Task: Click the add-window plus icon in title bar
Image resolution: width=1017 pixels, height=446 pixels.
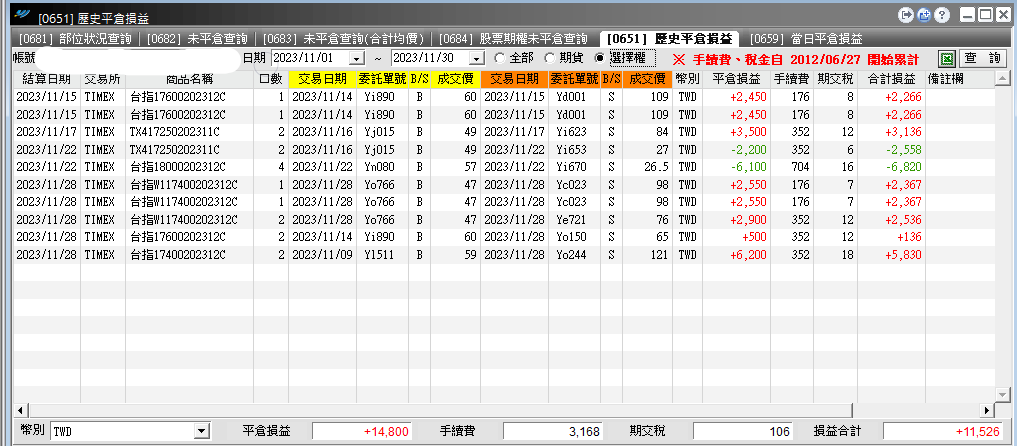Action: (924, 14)
